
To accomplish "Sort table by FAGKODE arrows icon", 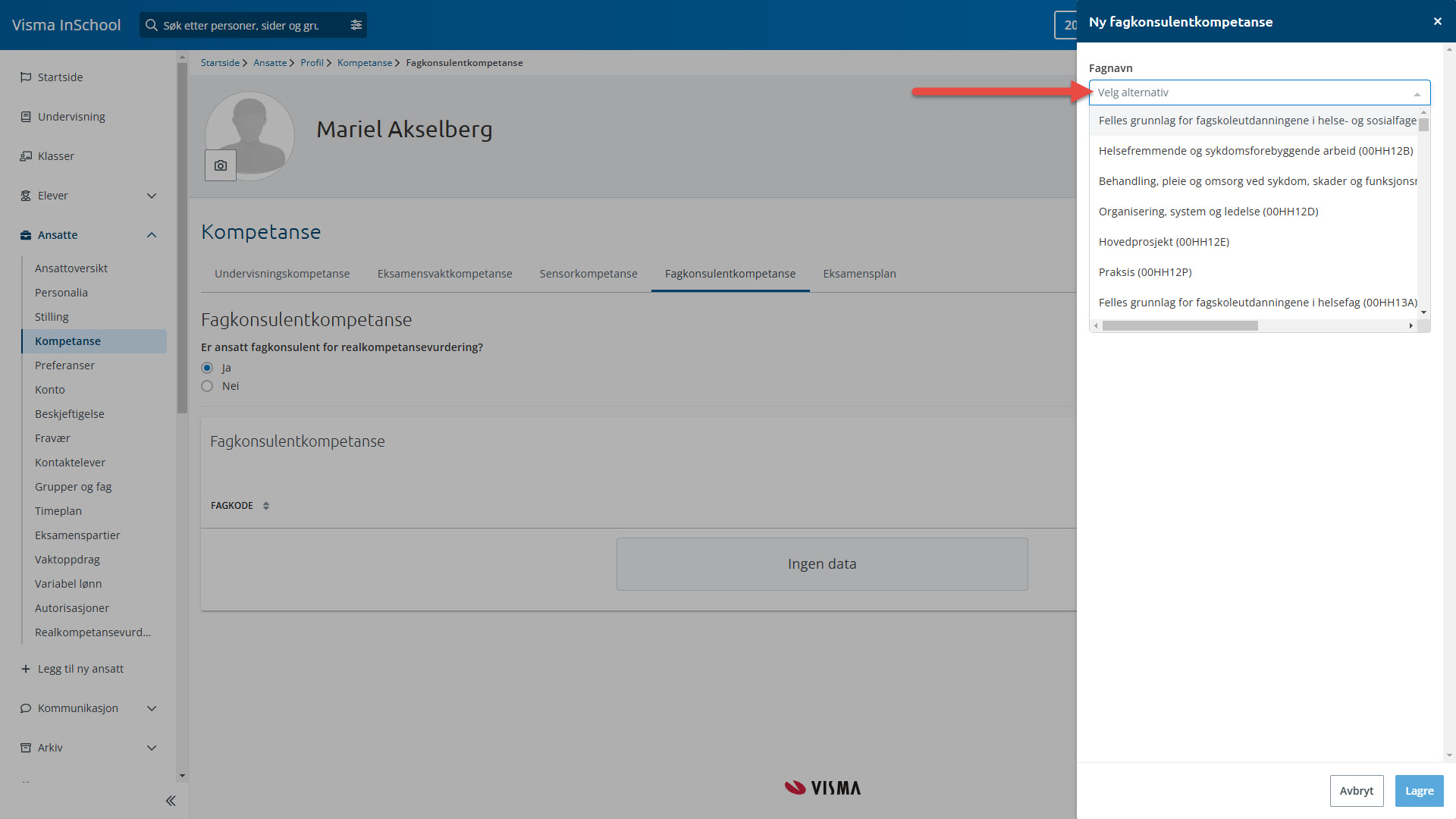I will pos(266,506).
